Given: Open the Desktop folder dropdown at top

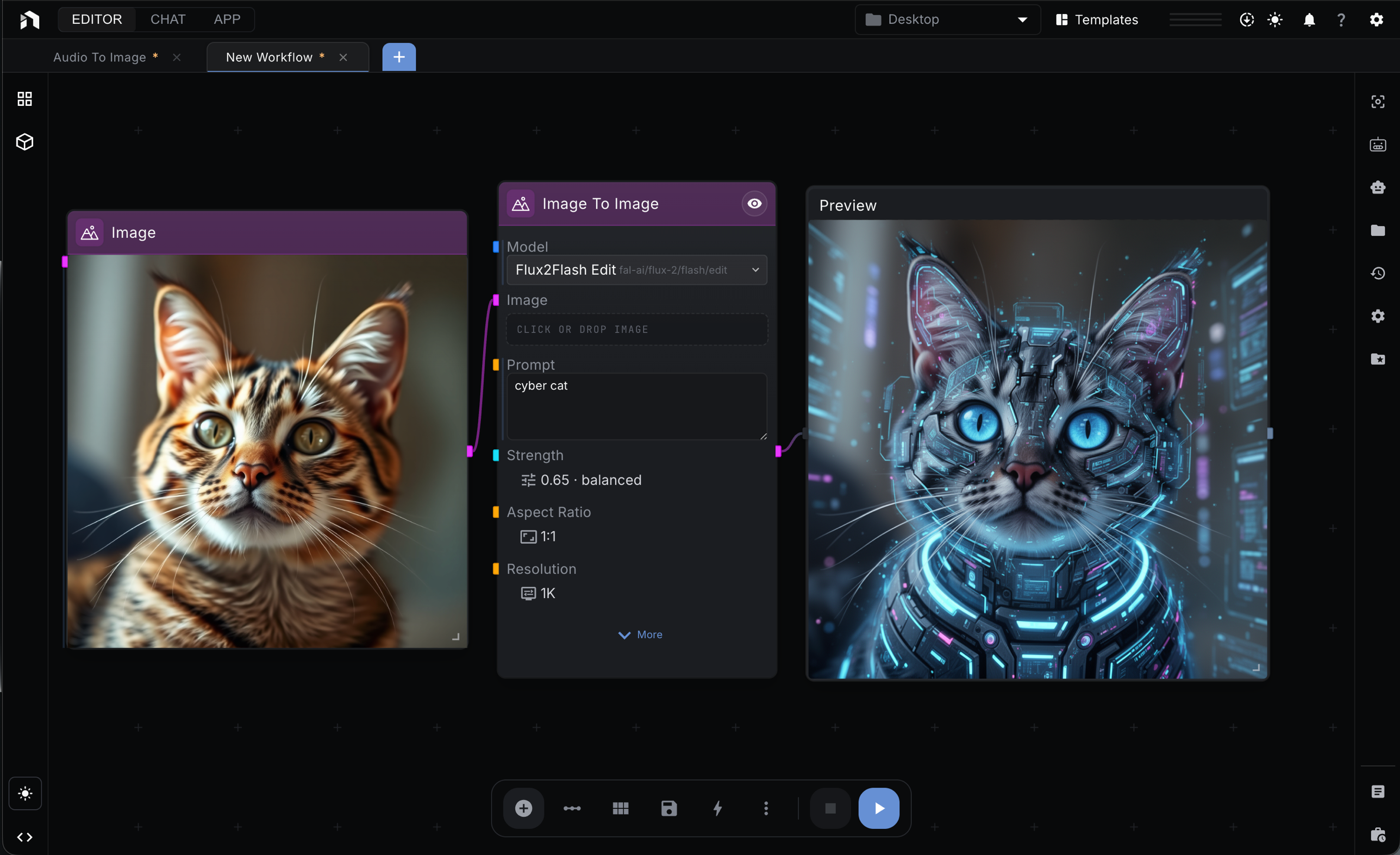Looking at the screenshot, I should pyautogui.click(x=946, y=18).
